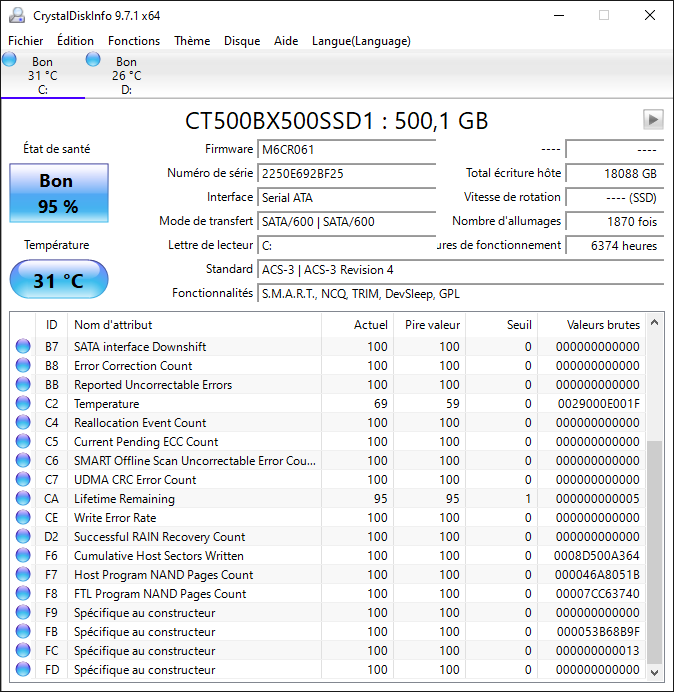Click status orb of Successful RAIN Recovery row
Screen dimensions: 674x692
pos(23,536)
